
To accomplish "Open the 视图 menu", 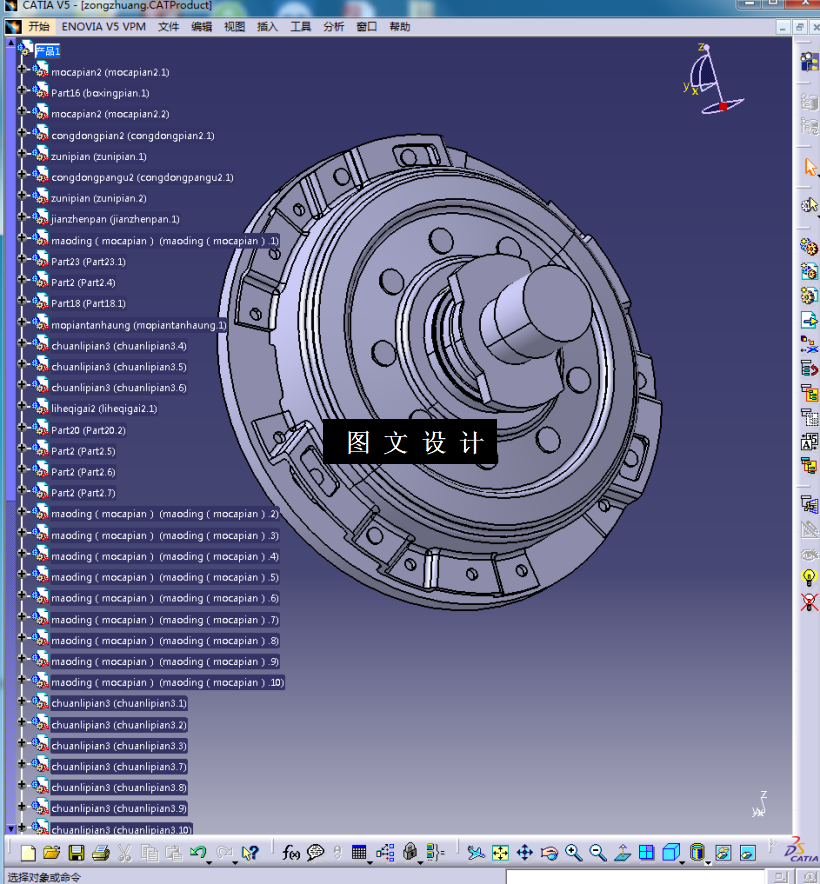I will click(234, 26).
